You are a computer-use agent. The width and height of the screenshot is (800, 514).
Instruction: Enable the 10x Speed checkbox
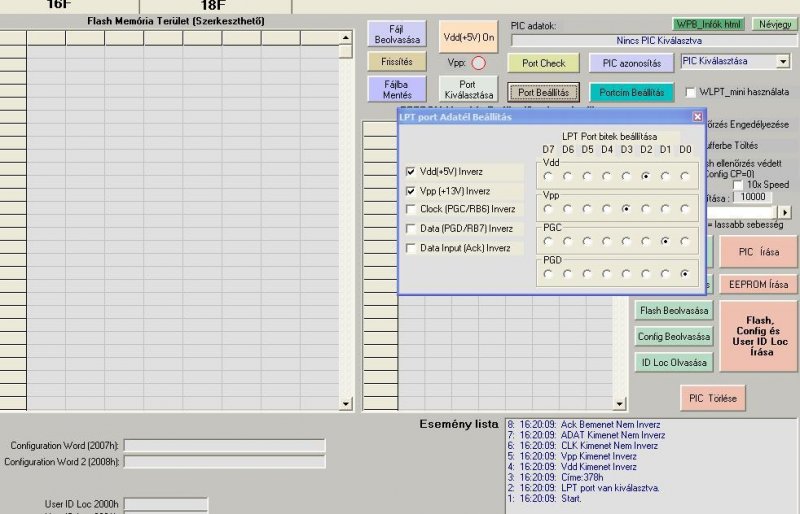point(738,185)
